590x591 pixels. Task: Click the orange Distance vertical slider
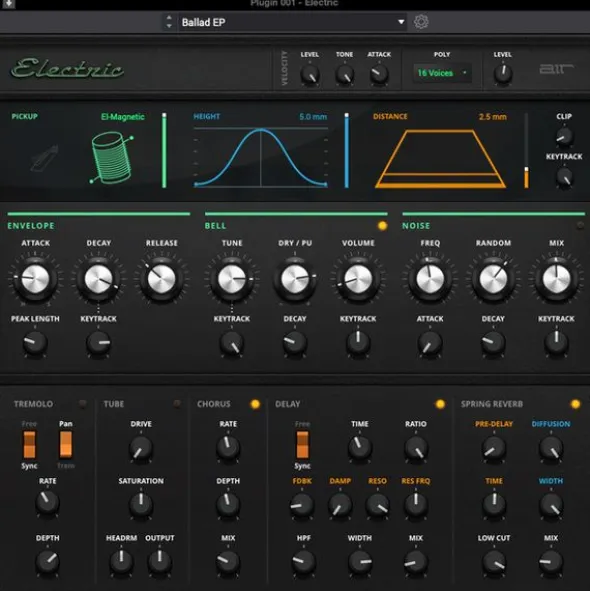coord(526,150)
